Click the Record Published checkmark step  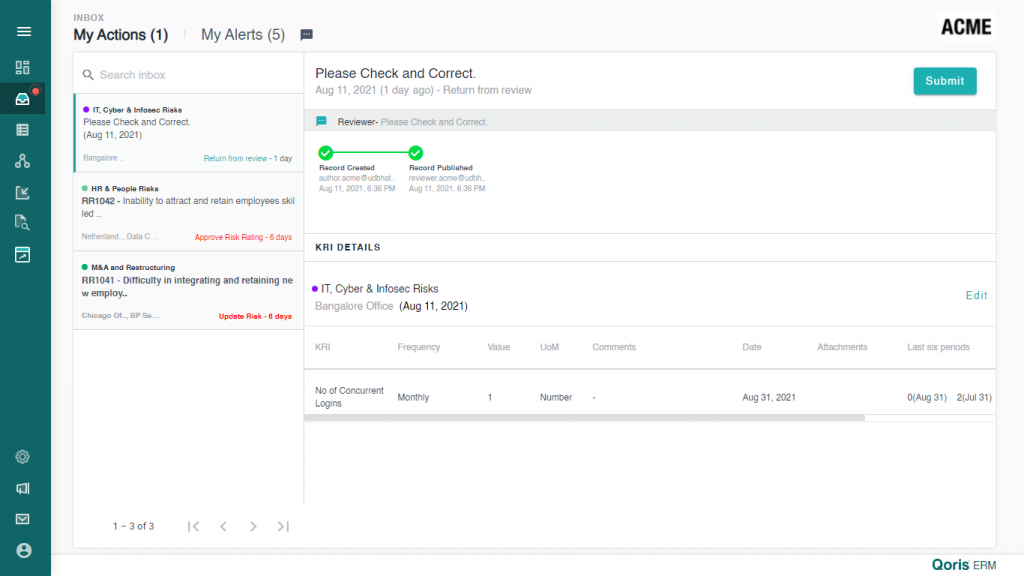pos(415,153)
